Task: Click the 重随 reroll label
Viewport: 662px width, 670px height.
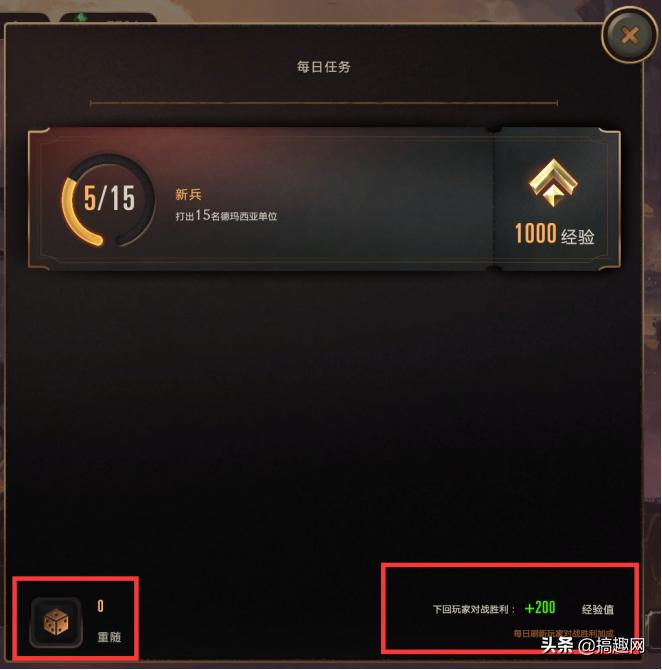Action: 109,637
